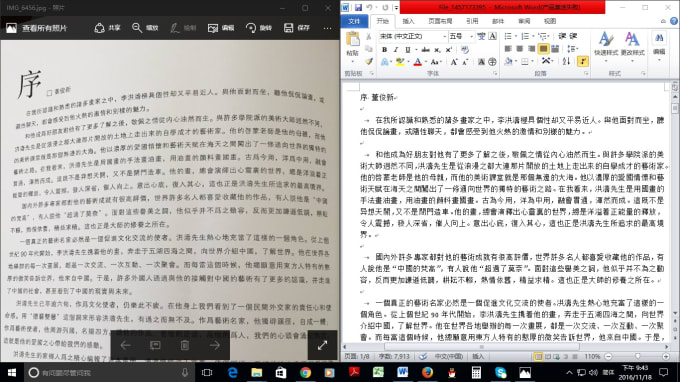Screen dimensions: 680x382
Task: Click the Paste clipboard icon in Word
Action: tap(353, 39)
